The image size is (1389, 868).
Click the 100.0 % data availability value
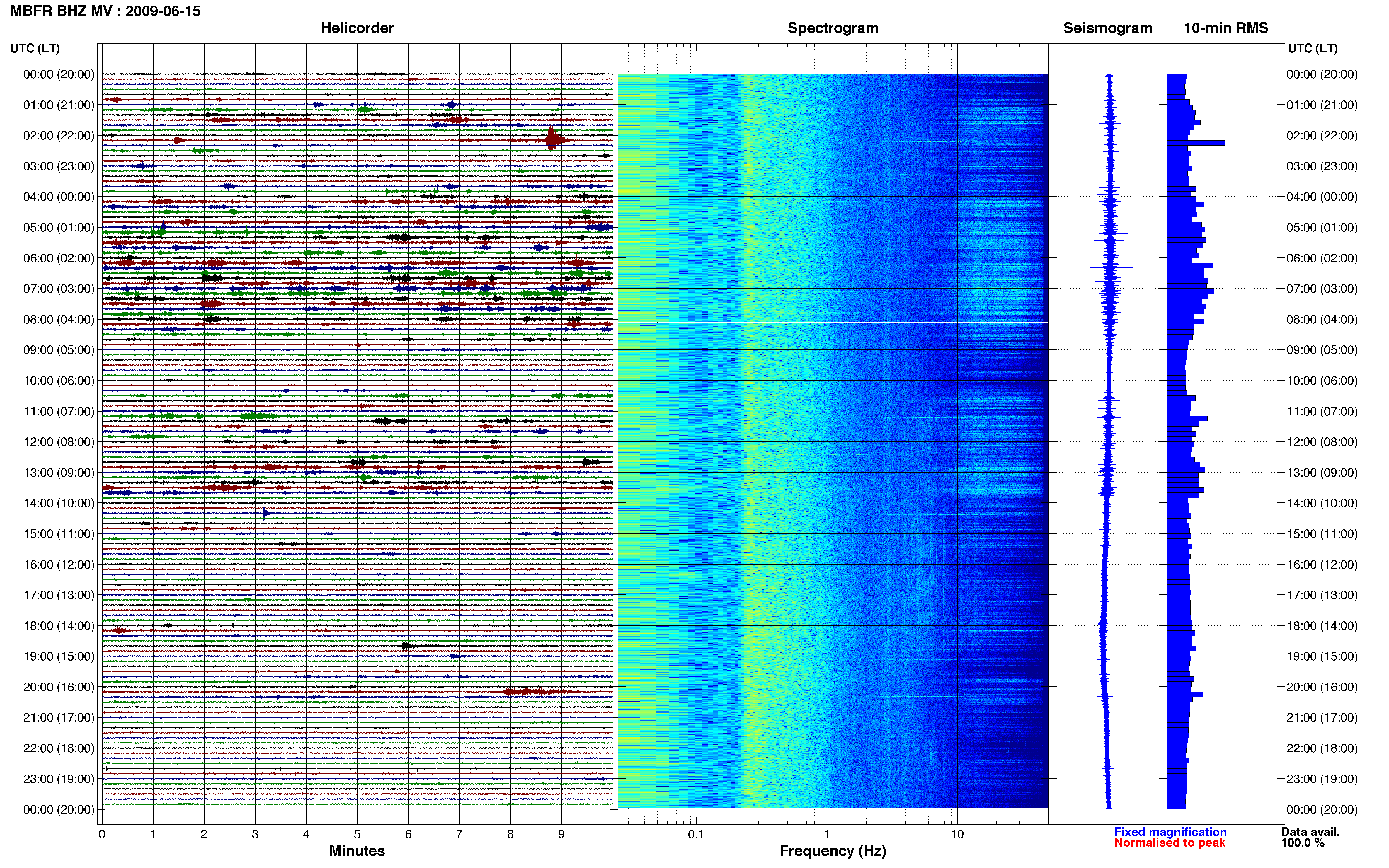tap(1302, 843)
